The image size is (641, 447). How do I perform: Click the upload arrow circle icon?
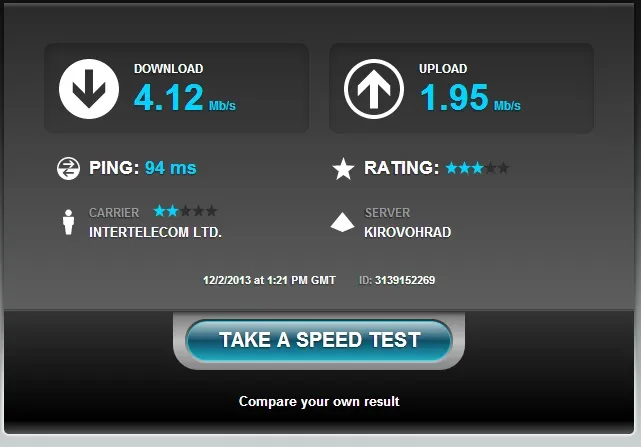pyautogui.click(x=374, y=89)
